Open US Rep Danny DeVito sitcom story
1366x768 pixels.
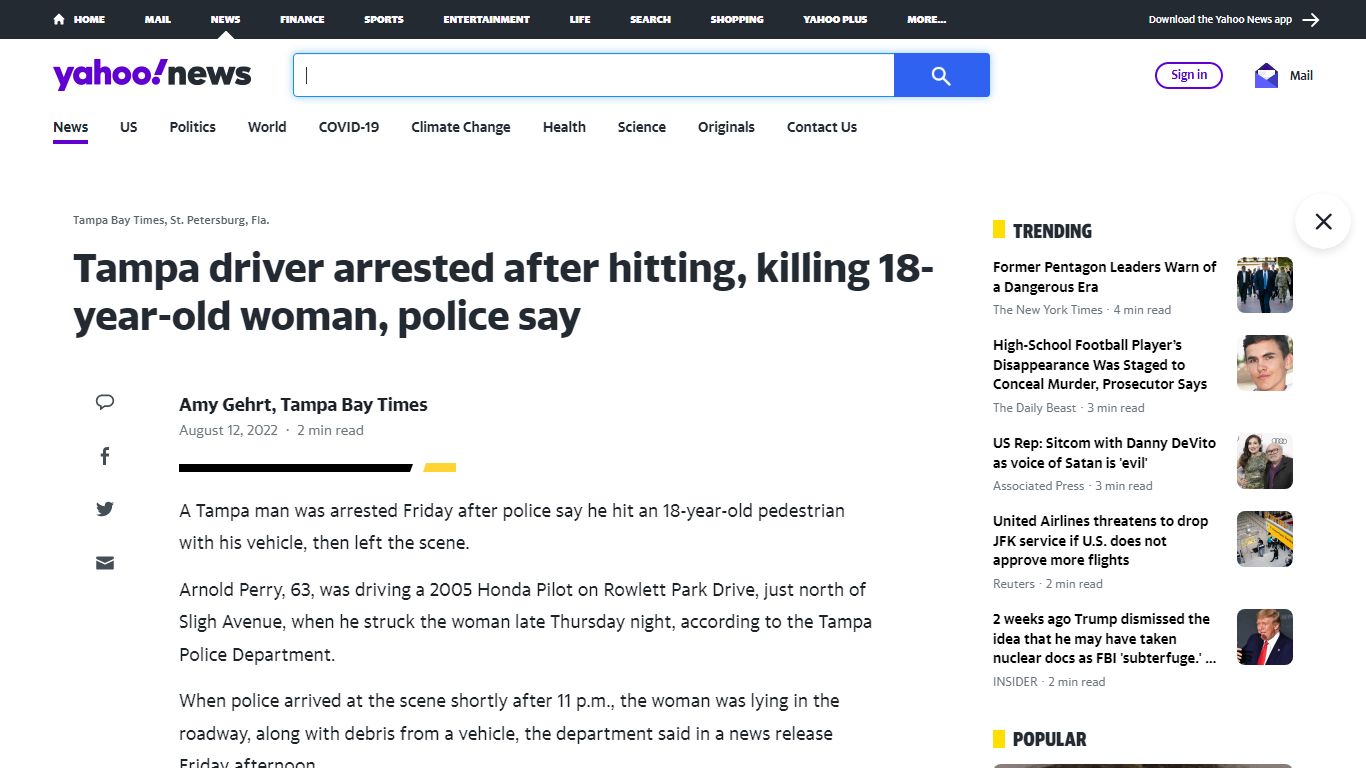coord(1104,453)
